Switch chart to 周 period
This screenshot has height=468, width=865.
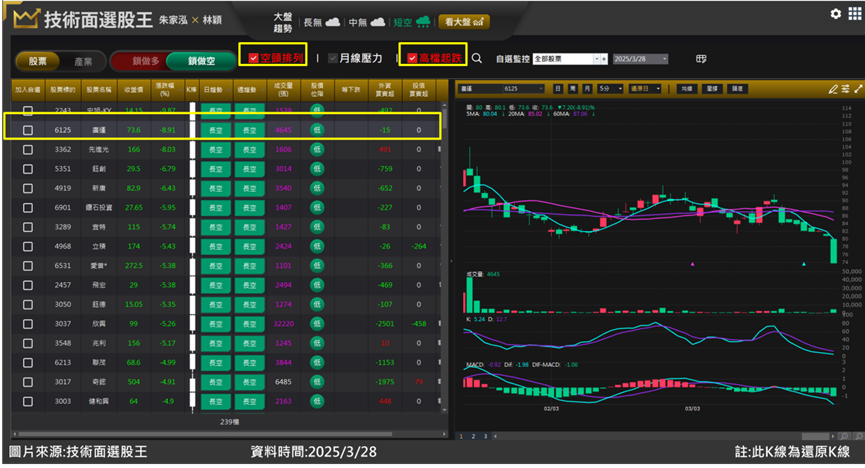pyautogui.click(x=573, y=89)
